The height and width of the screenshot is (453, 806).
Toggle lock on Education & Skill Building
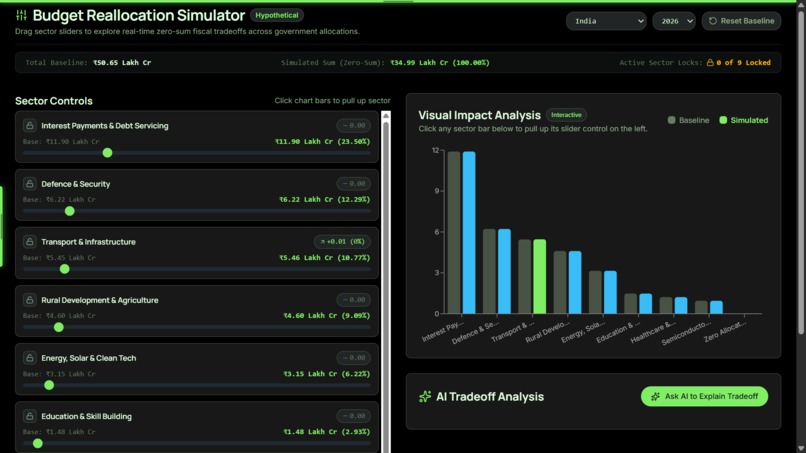29,416
